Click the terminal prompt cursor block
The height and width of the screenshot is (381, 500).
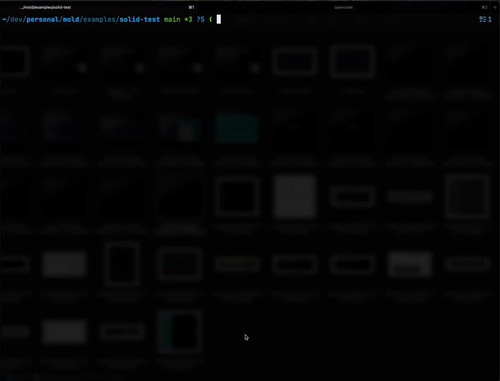(219, 19)
